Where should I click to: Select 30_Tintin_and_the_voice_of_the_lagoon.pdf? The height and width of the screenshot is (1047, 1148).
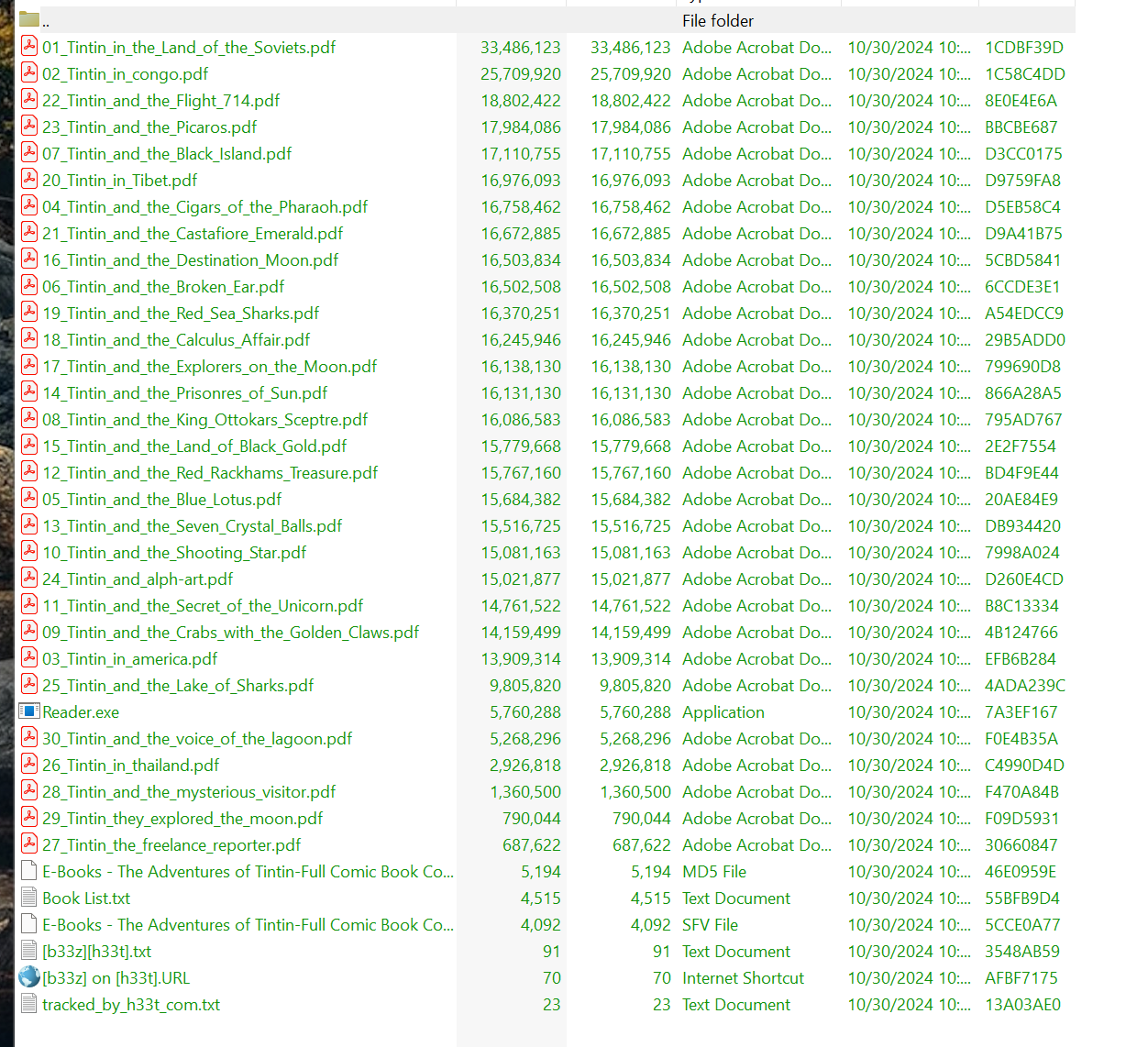pyautogui.click(x=197, y=739)
